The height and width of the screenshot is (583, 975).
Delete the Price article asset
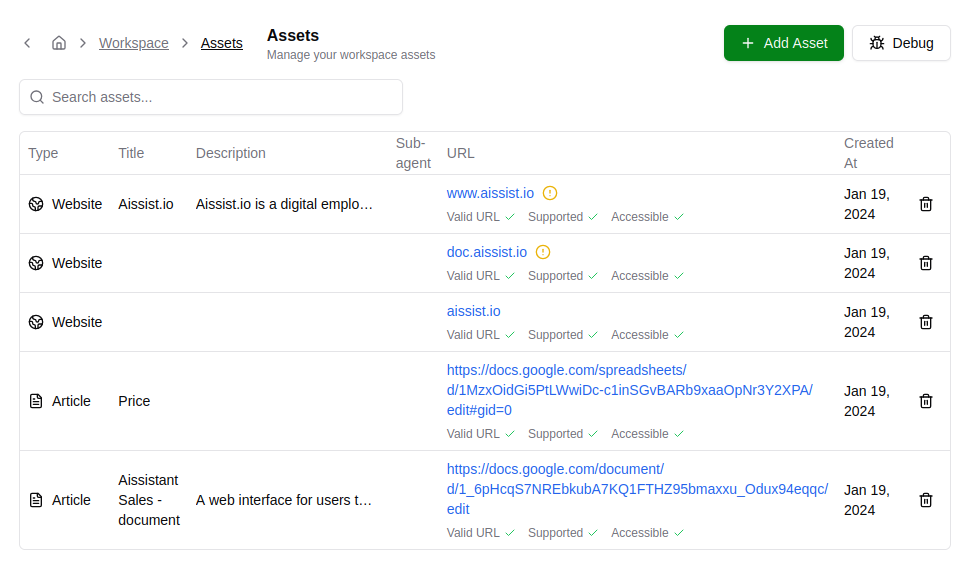coord(926,401)
